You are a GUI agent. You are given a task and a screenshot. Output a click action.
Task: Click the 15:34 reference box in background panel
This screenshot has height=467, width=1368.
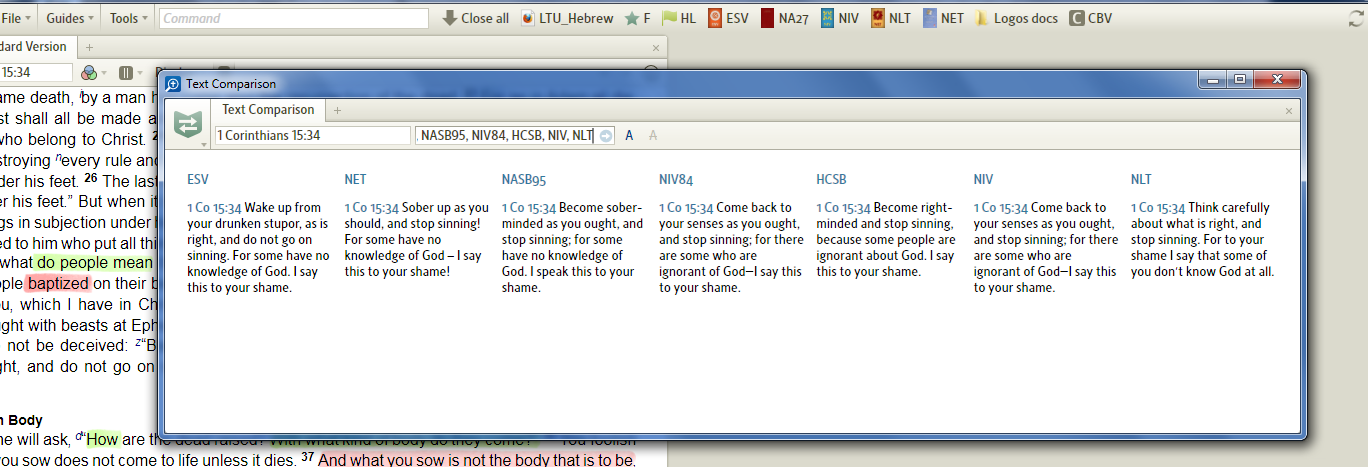[36, 72]
